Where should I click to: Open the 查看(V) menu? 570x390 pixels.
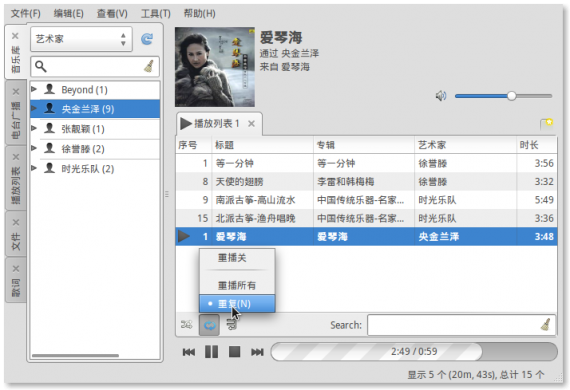tap(112, 14)
